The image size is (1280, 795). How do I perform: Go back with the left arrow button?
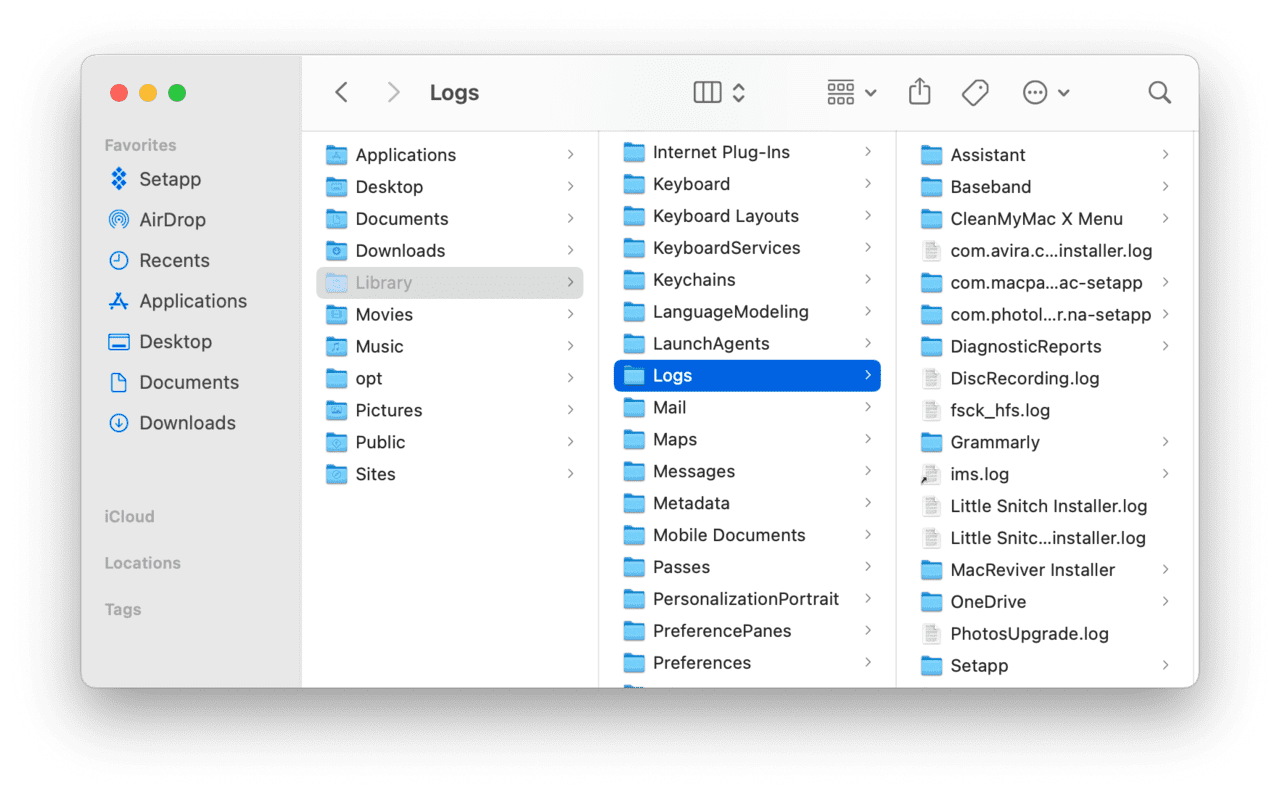(x=341, y=93)
